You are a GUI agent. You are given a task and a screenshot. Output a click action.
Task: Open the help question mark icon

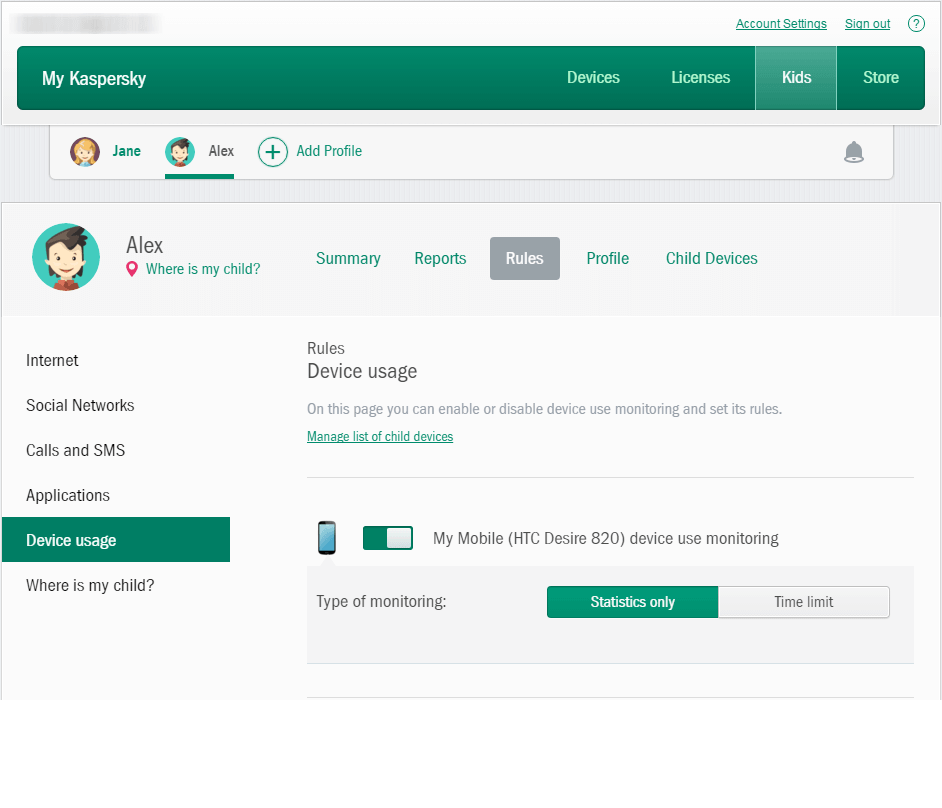[916, 23]
